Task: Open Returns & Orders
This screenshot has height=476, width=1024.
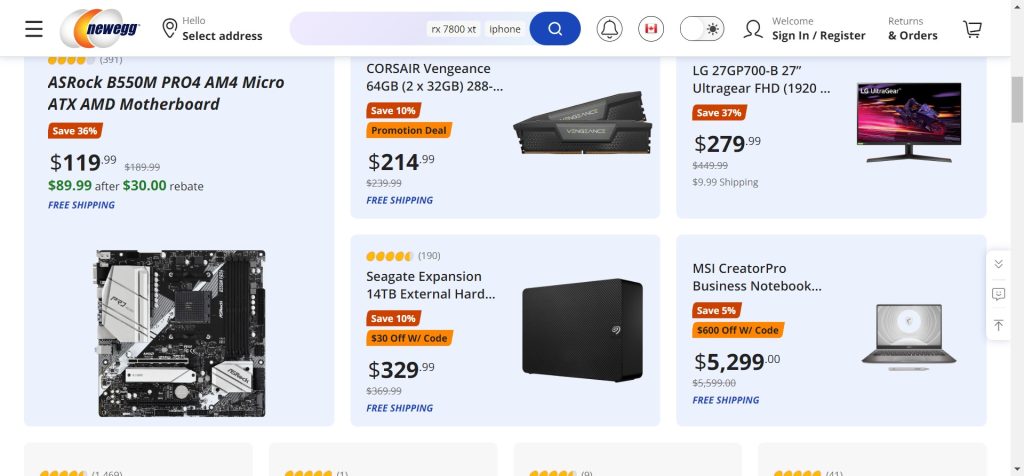Action: coord(912,28)
